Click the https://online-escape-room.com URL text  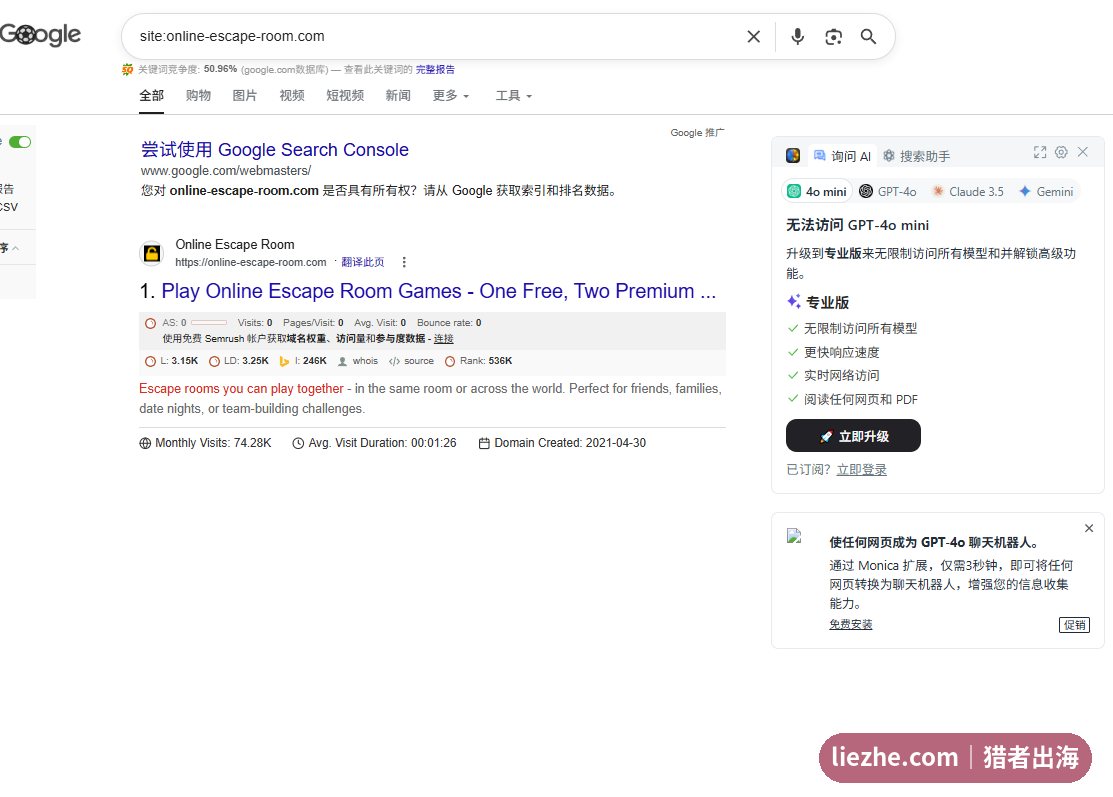(251, 263)
